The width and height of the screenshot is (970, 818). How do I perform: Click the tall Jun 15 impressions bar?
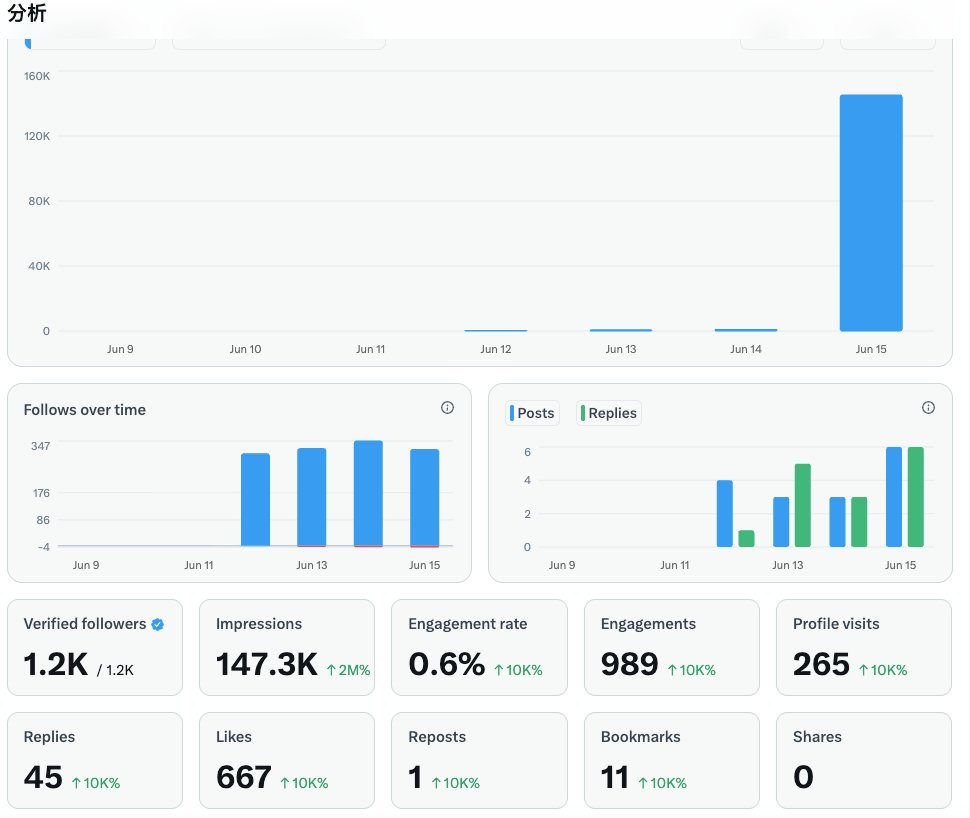[x=871, y=213]
